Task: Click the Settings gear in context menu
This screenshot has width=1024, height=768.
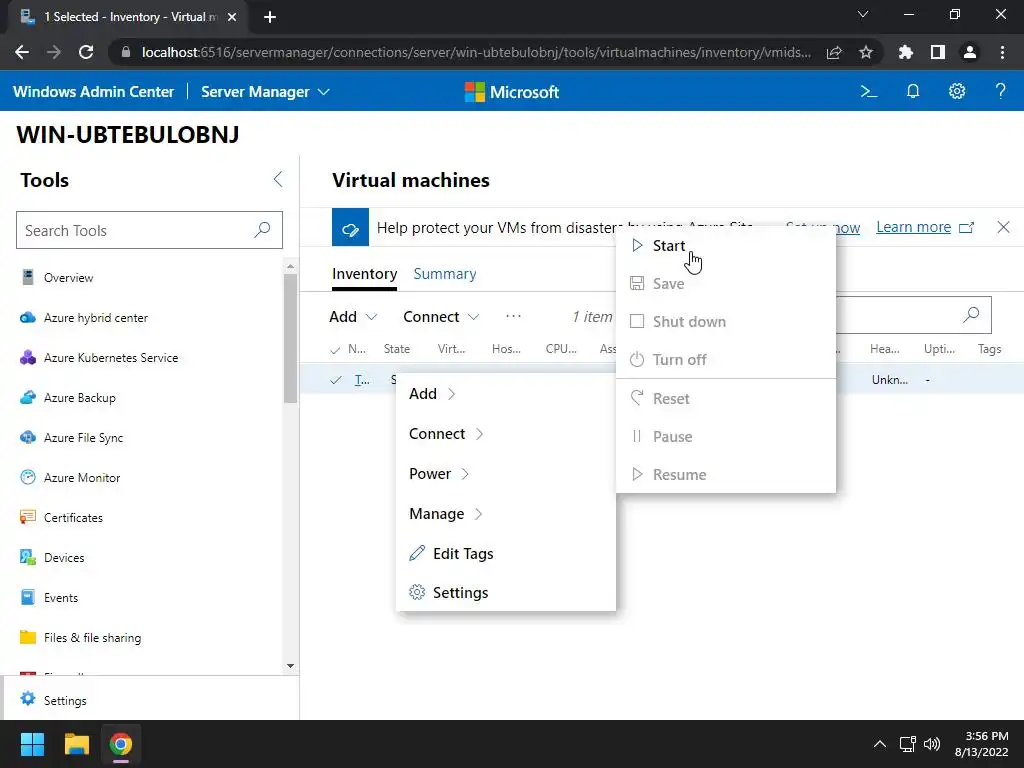Action: (417, 592)
